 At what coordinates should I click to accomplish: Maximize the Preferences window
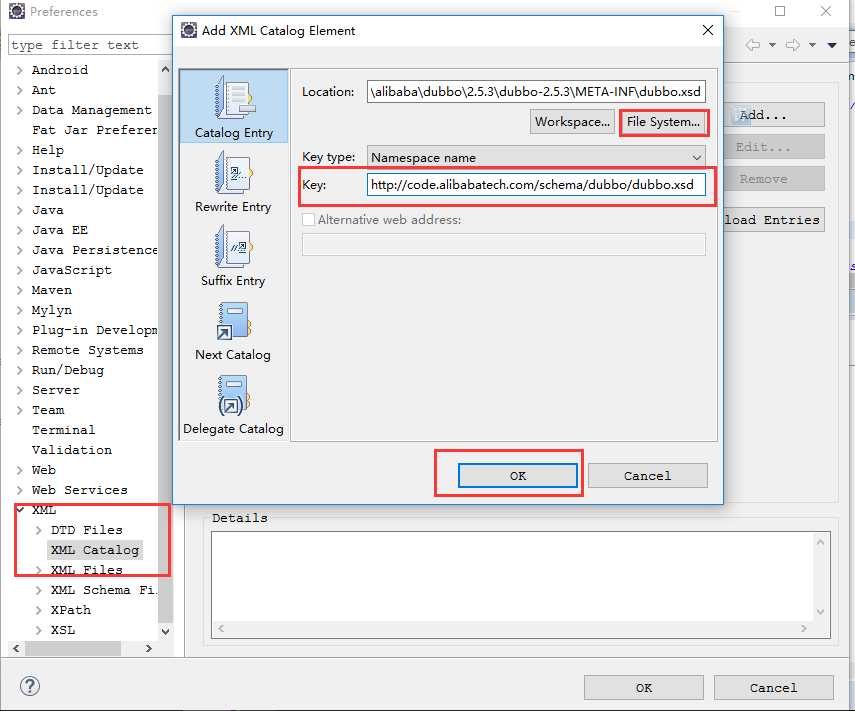coord(780,11)
